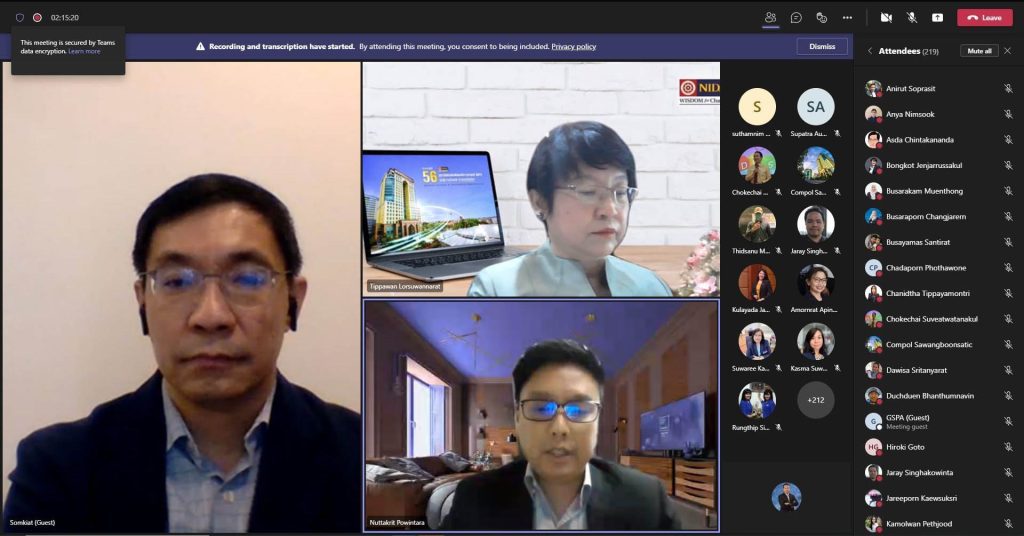This screenshot has height=536, width=1024.
Task: Select attendee Chadaporn Phothawone
Action: [939, 268]
